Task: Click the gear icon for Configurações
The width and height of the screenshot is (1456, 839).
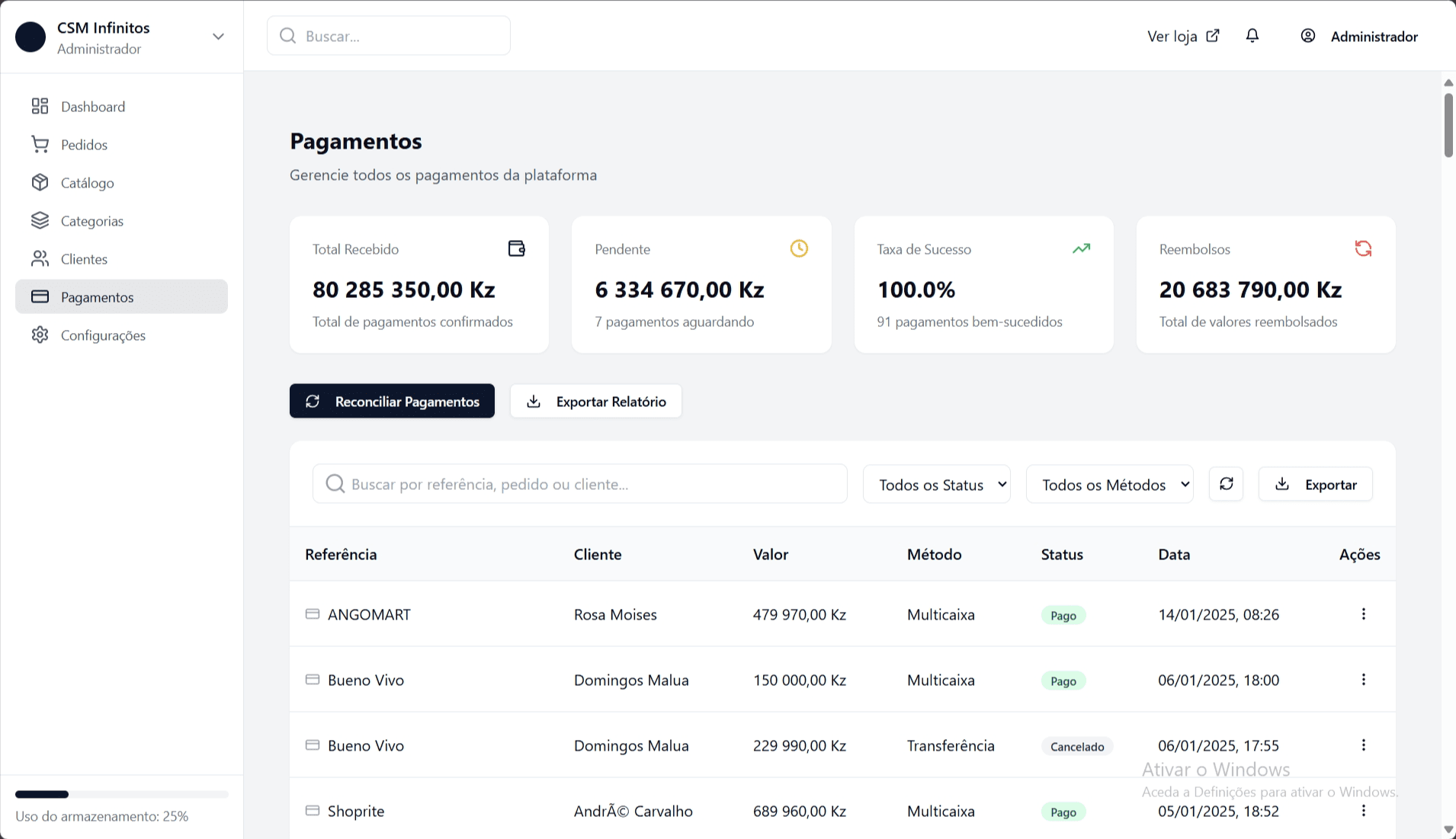Action: pos(40,335)
